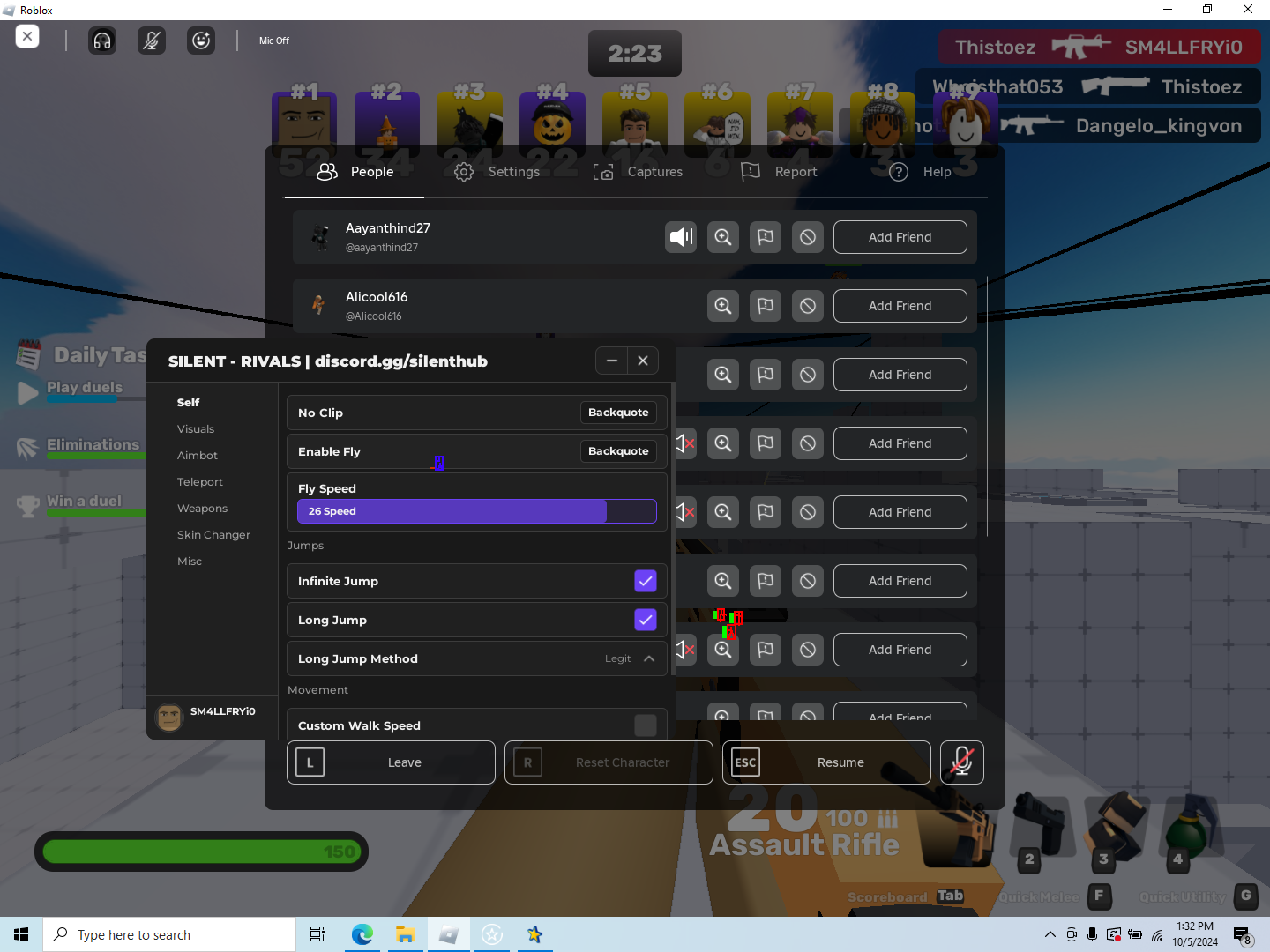Open the Report tab
Screen dimensions: 1270x952
779,172
